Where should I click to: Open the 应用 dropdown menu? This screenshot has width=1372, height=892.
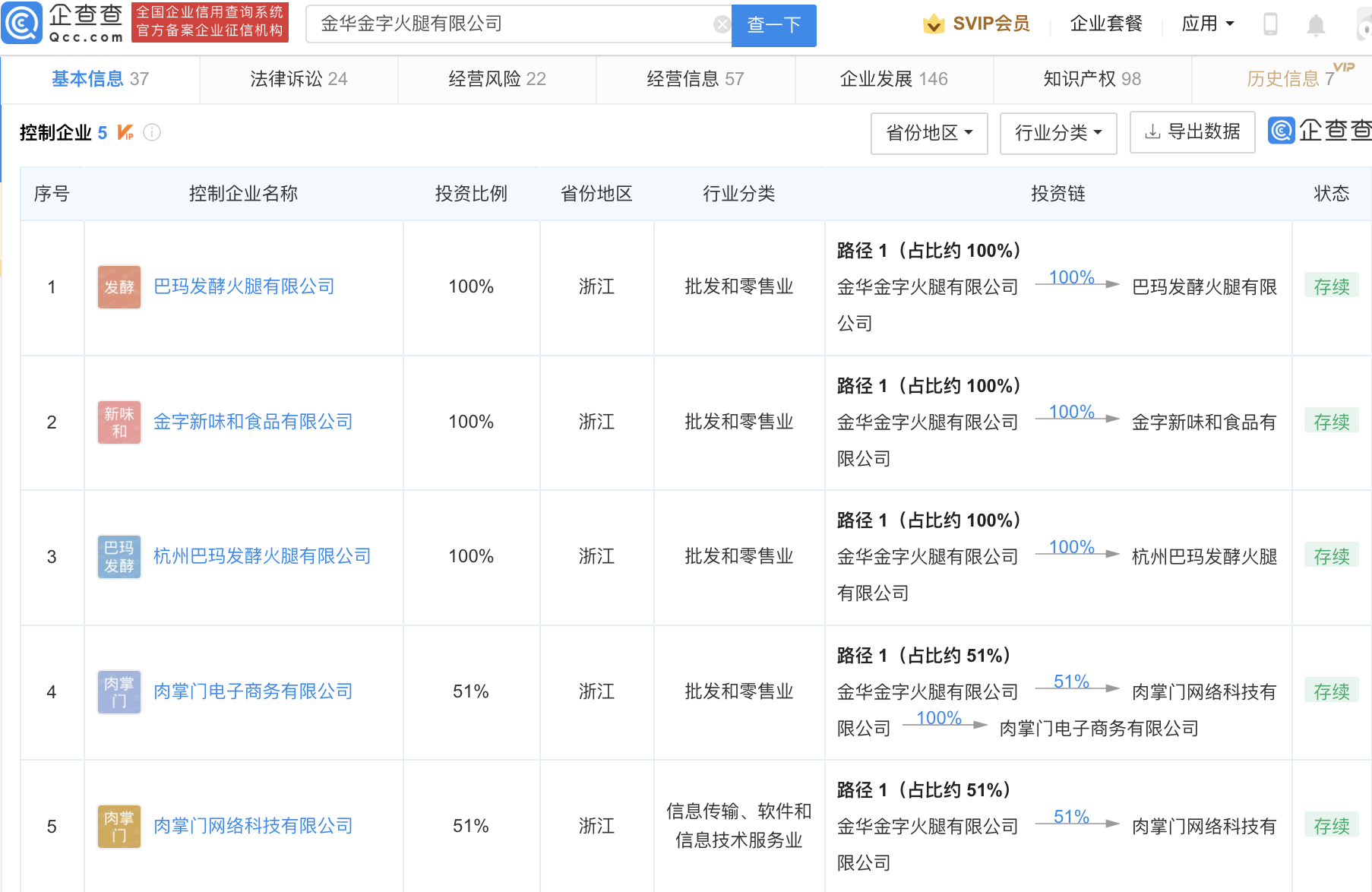pos(1207,24)
